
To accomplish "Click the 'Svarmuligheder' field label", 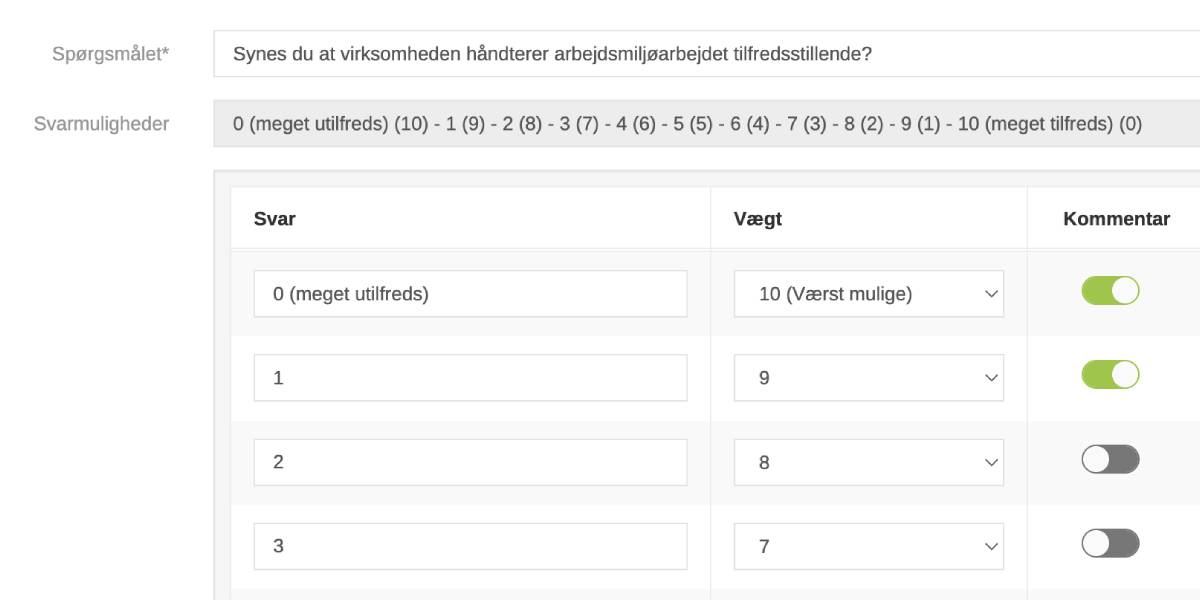I will [x=102, y=124].
